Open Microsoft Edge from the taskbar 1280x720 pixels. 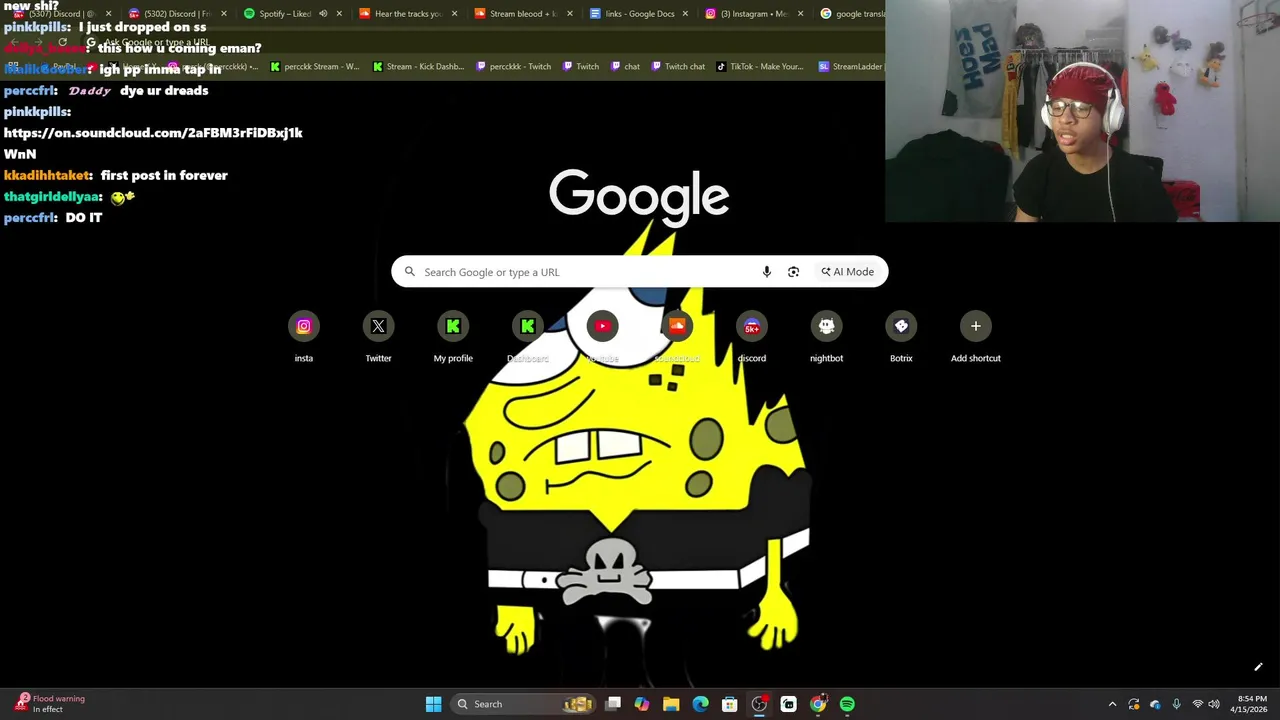(x=700, y=704)
